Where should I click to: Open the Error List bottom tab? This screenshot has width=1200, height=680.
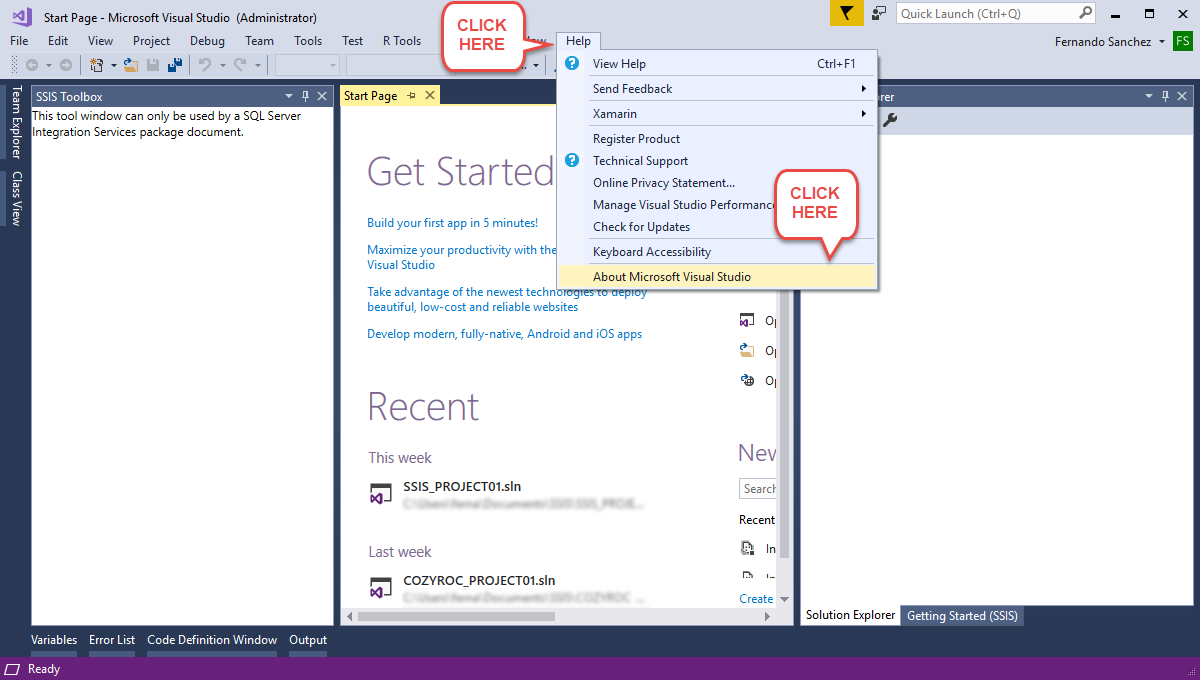tap(112, 640)
